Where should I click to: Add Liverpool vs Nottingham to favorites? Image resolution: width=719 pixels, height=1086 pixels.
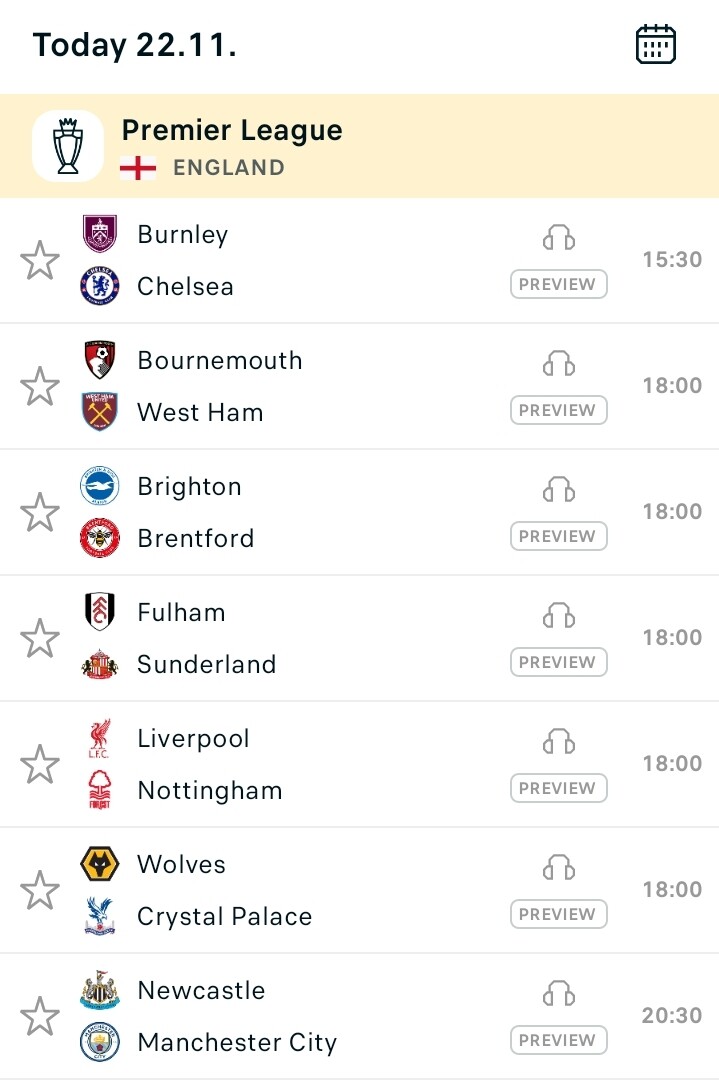click(40, 764)
